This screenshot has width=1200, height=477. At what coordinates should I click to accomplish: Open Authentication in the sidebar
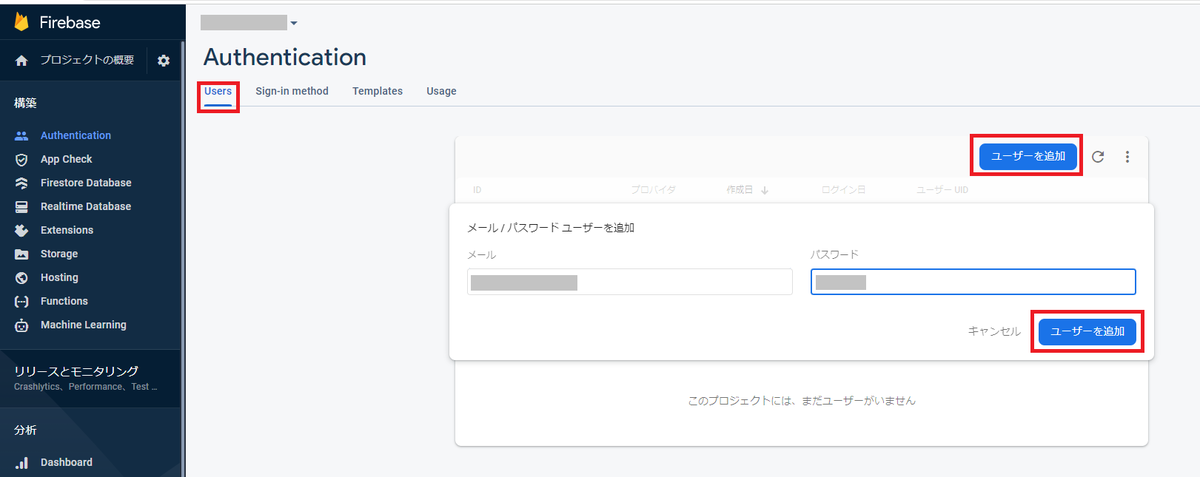[x=76, y=135]
